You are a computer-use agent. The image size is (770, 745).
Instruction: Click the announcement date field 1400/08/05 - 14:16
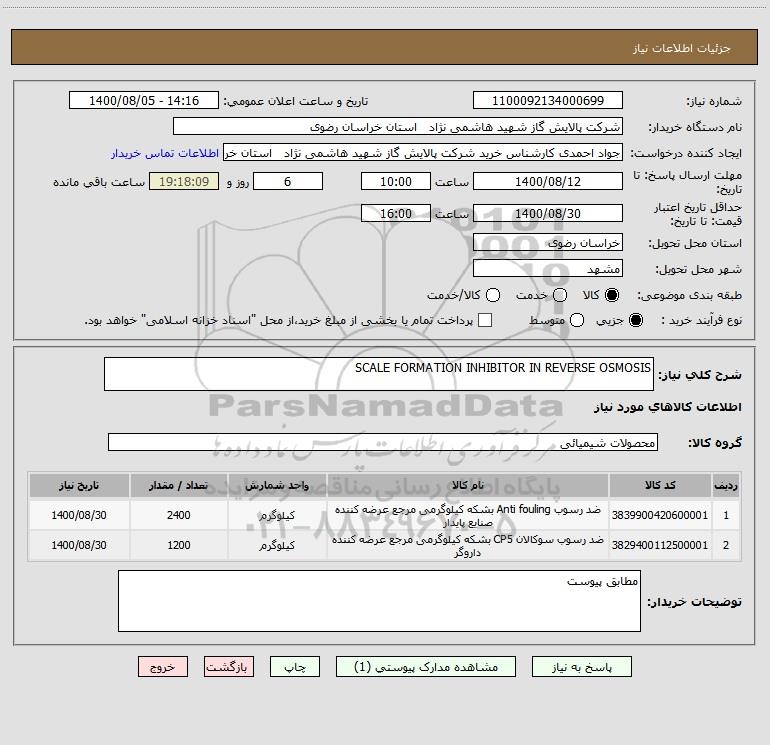click(144, 100)
